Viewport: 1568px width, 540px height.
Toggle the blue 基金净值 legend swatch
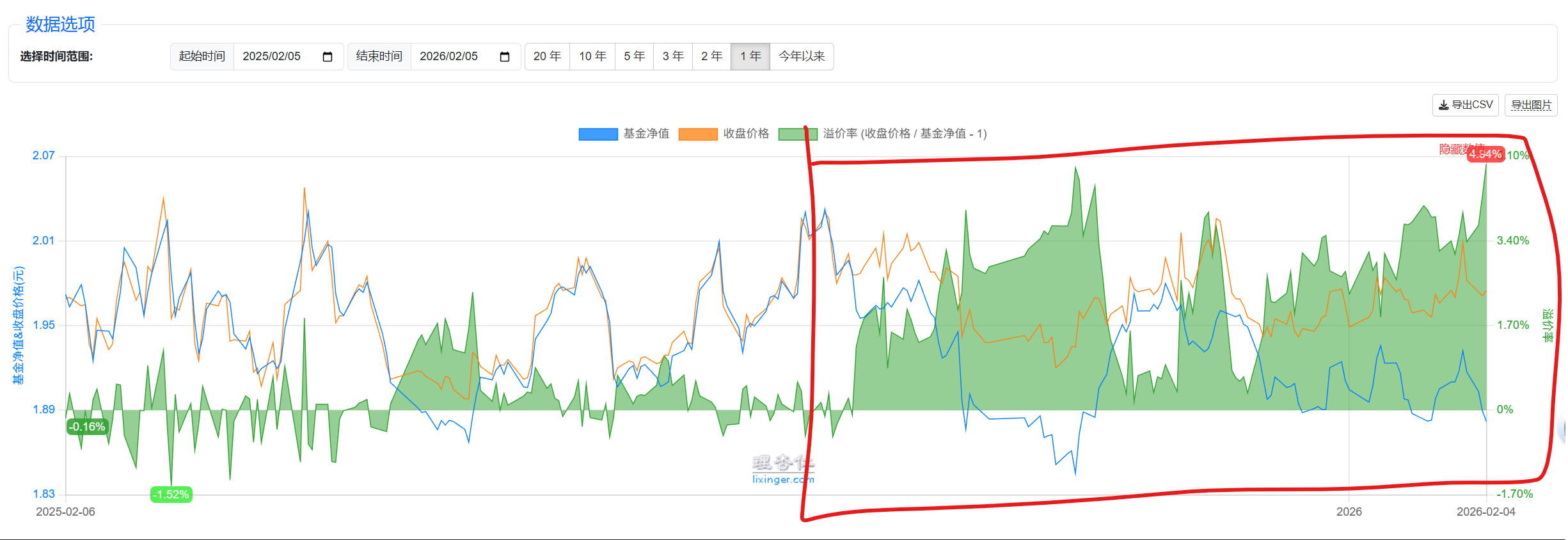click(x=598, y=134)
